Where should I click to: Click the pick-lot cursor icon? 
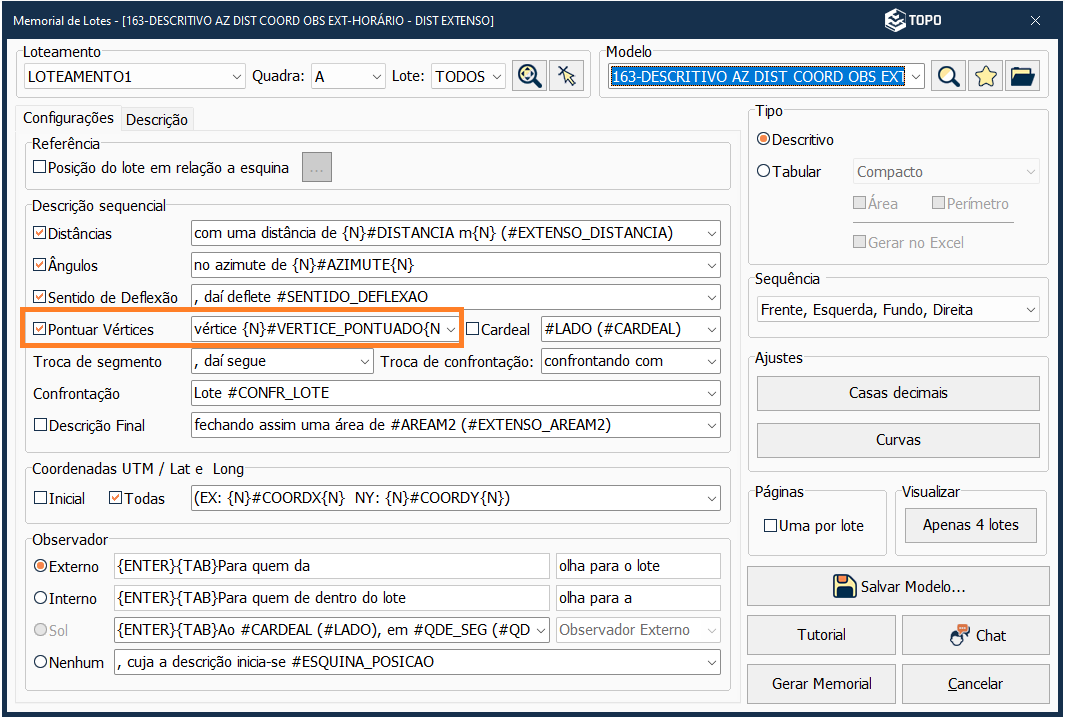pyautogui.click(x=567, y=76)
